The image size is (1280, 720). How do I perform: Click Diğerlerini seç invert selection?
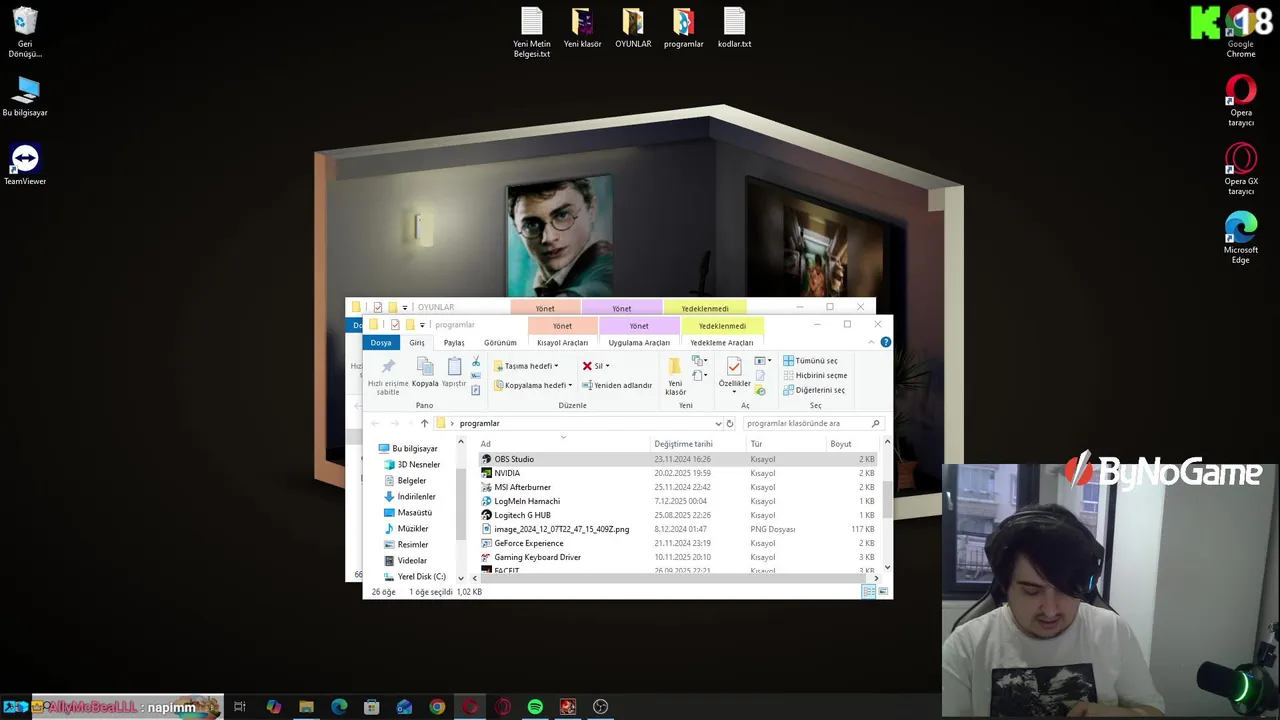(x=814, y=390)
